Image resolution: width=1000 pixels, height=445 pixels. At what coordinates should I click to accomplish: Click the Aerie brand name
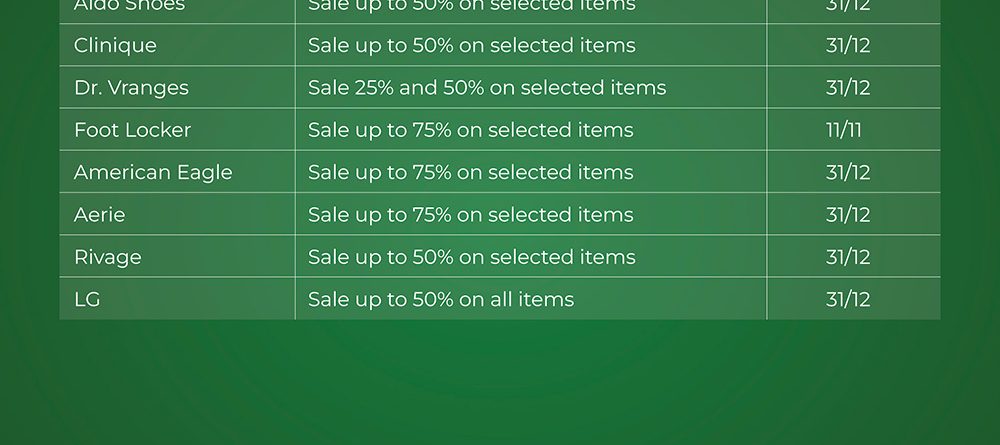coord(100,215)
